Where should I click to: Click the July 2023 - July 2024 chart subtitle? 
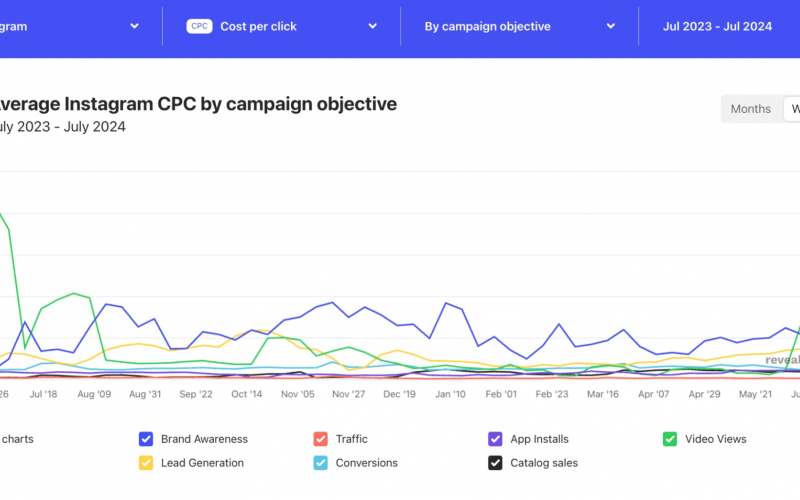(x=62, y=127)
